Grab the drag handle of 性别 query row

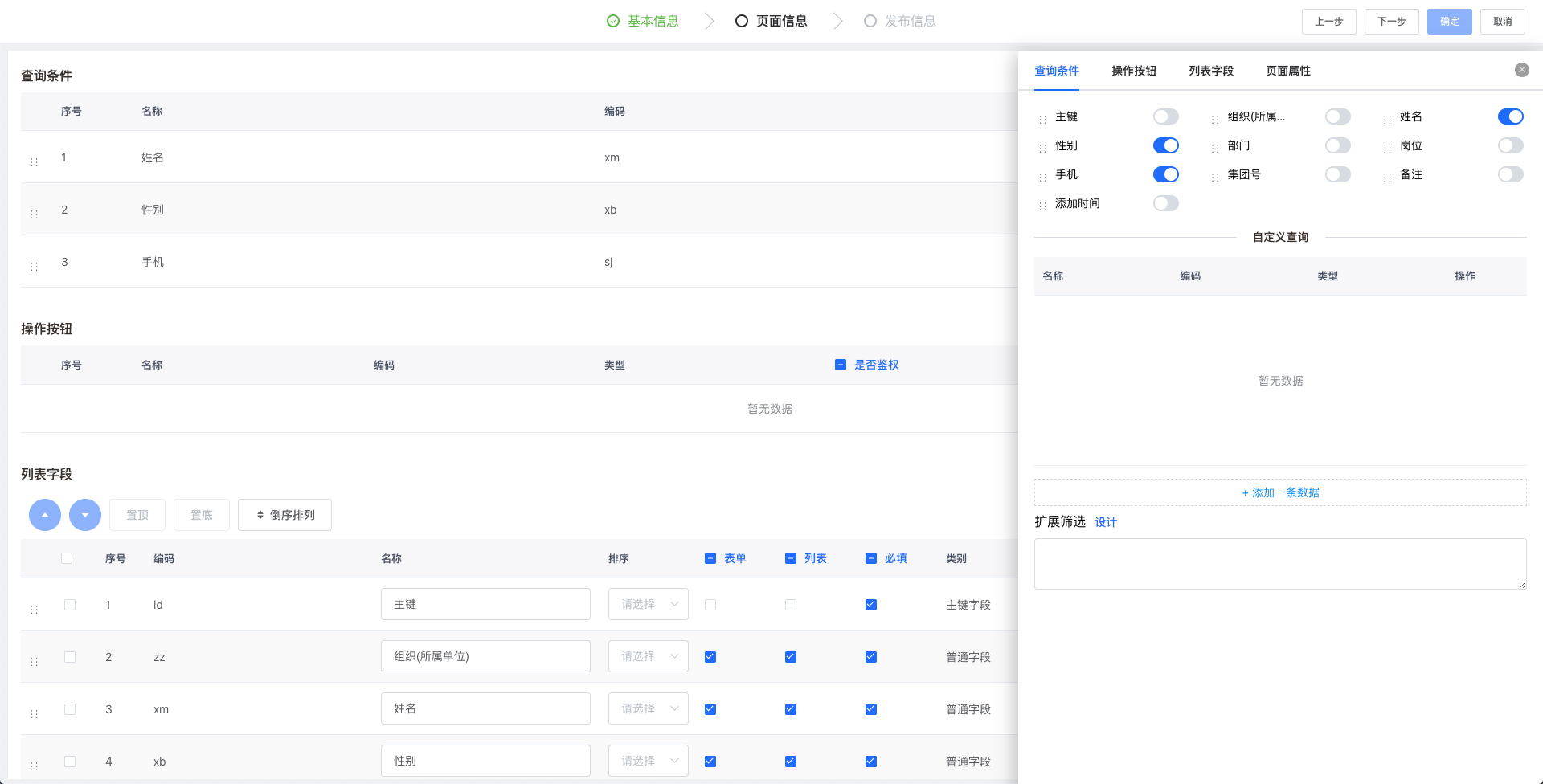coord(34,214)
